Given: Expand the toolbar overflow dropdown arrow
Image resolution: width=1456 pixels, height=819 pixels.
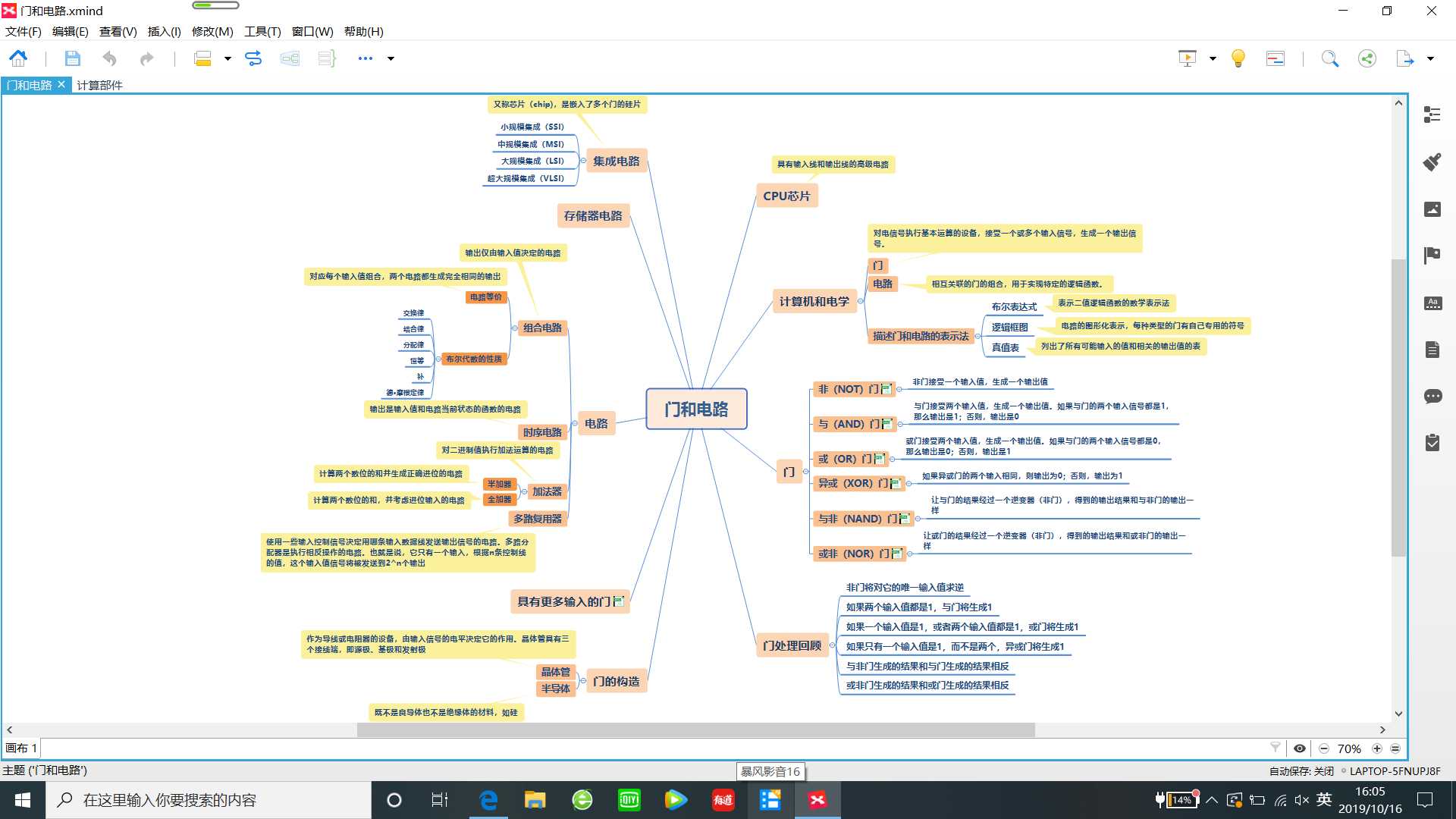Looking at the screenshot, I should (x=391, y=58).
